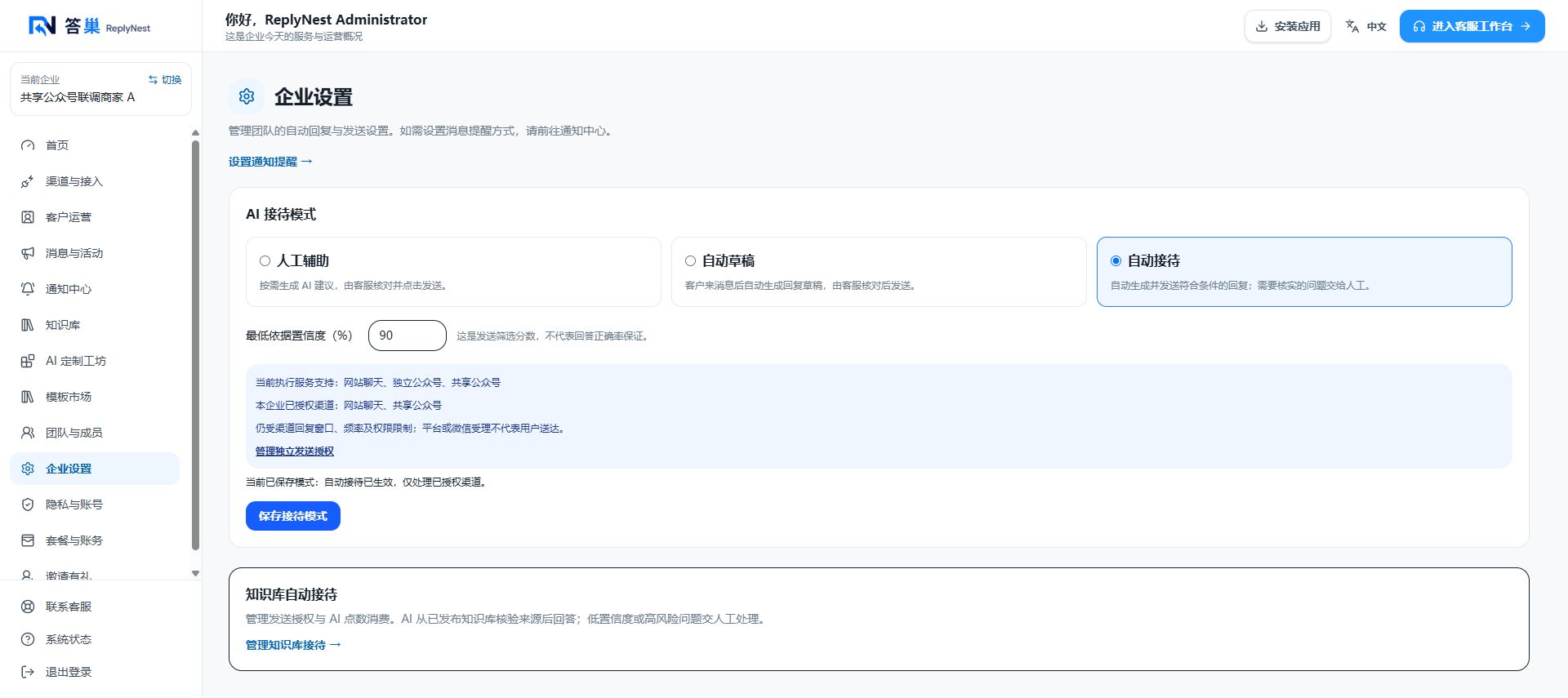This screenshot has width=1568, height=698.
Task: Click the 隐私与账号 shield icon
Action: (x=28, y=505)
